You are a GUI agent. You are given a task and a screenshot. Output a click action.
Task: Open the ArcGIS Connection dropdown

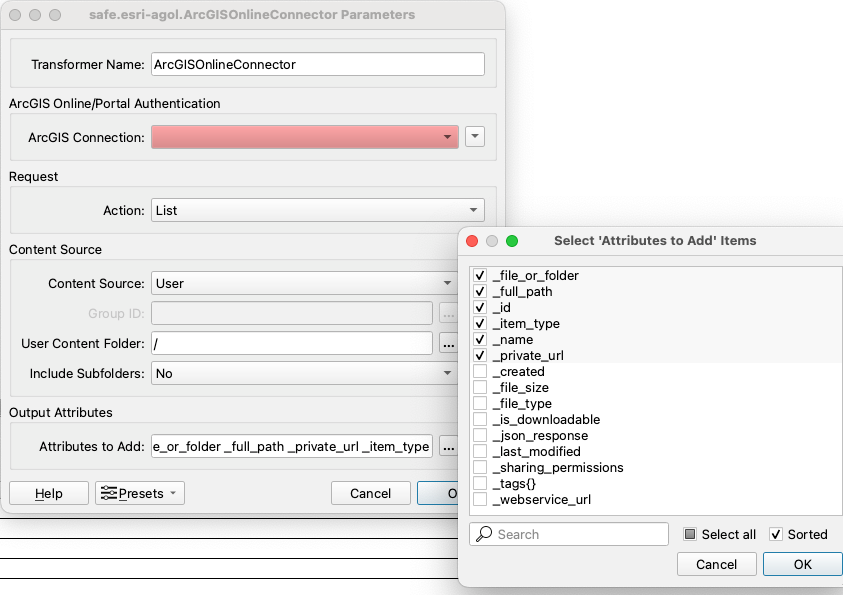coord(305,137)
